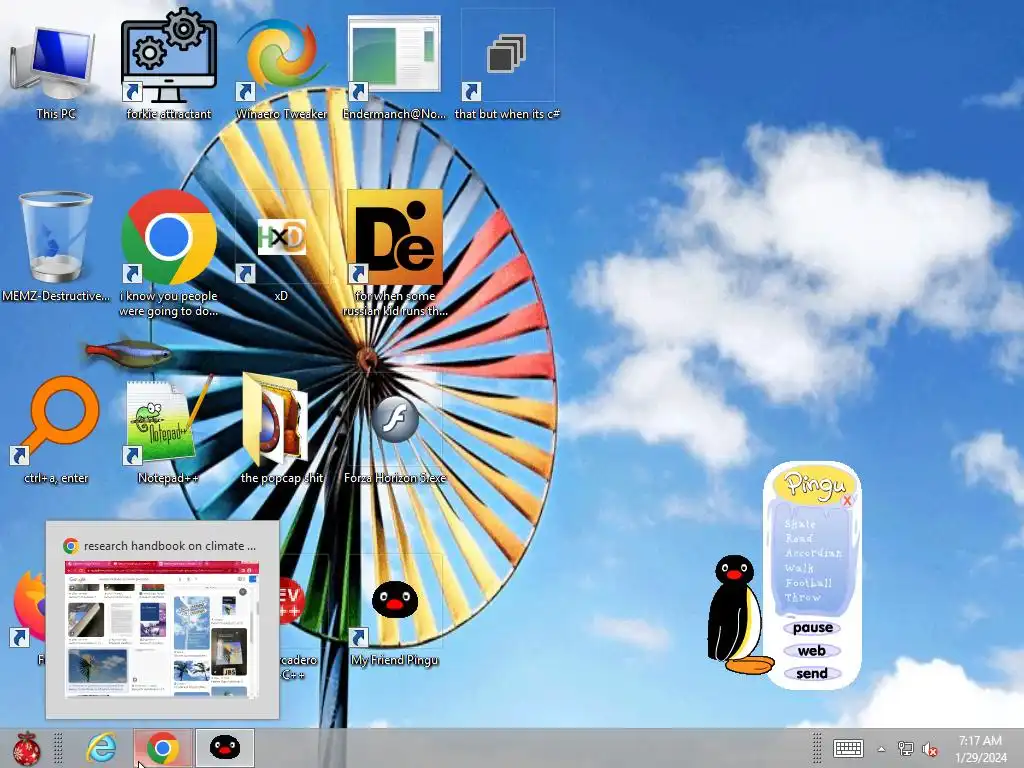This screenshot has width=1024, height=768.
Task: Click the Pingu logo on the widget
Action: pos(813,485)
